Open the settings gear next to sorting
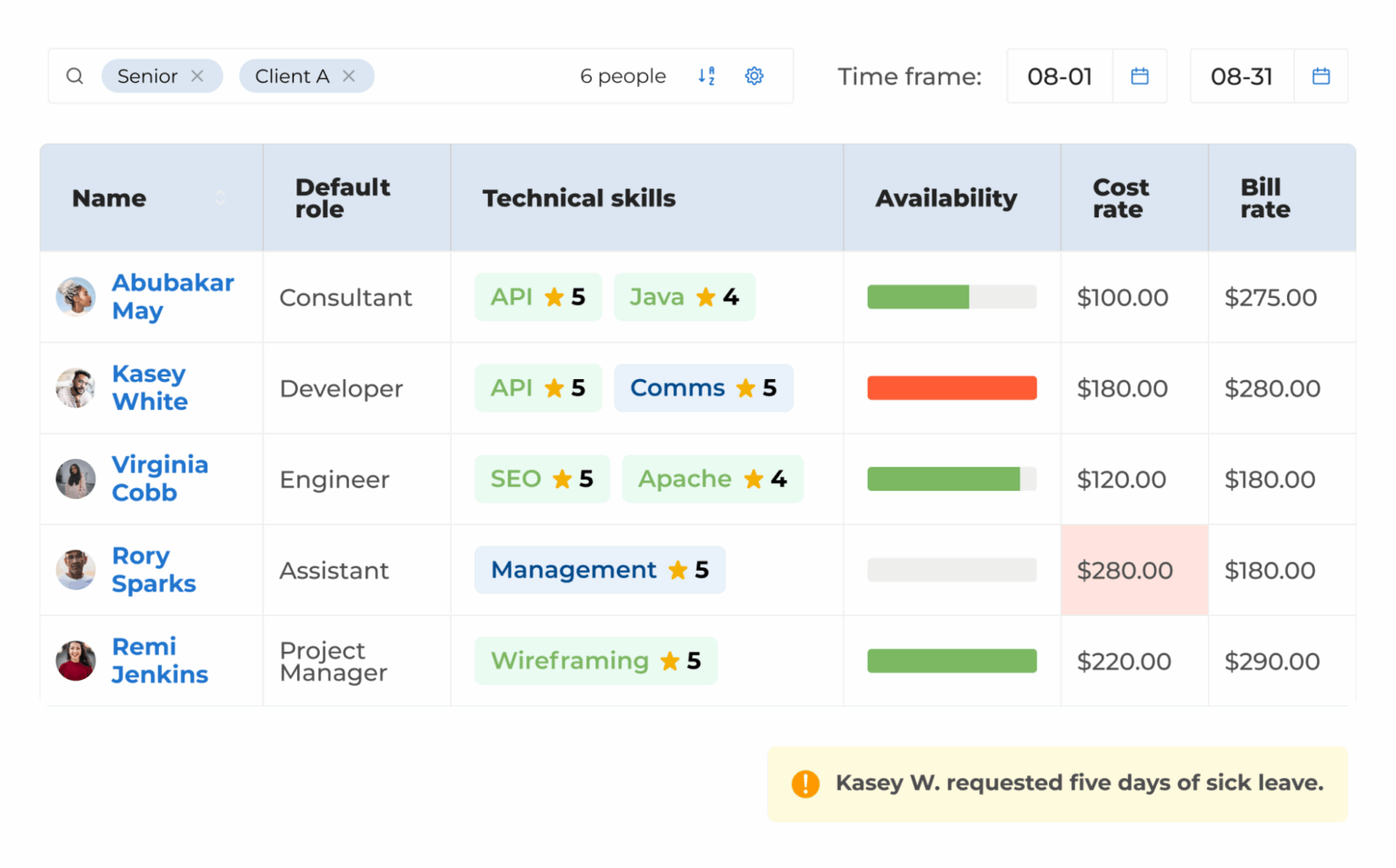The width and height of the screenshot is (1396, 868). coord(753,76)
